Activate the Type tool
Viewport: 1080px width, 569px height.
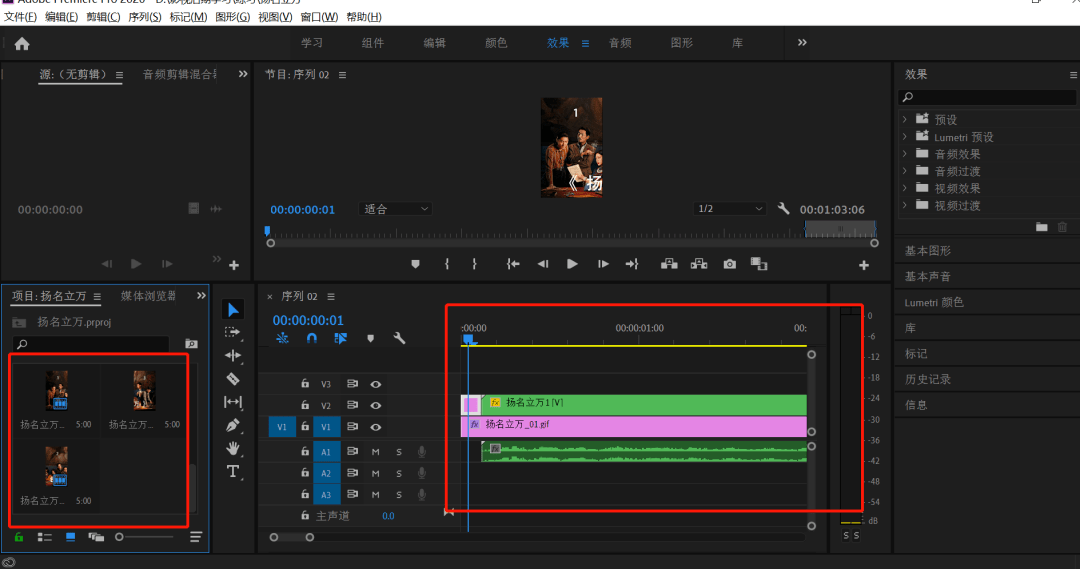click(233, 471)
